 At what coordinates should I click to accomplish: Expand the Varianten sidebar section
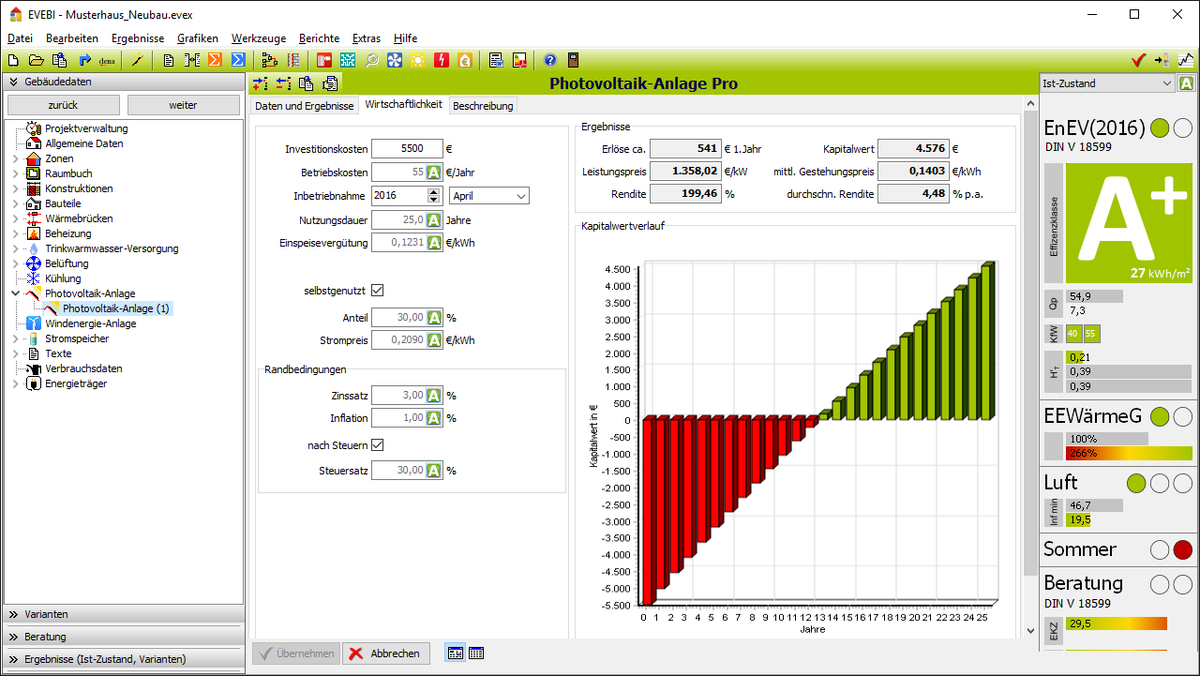123,614
